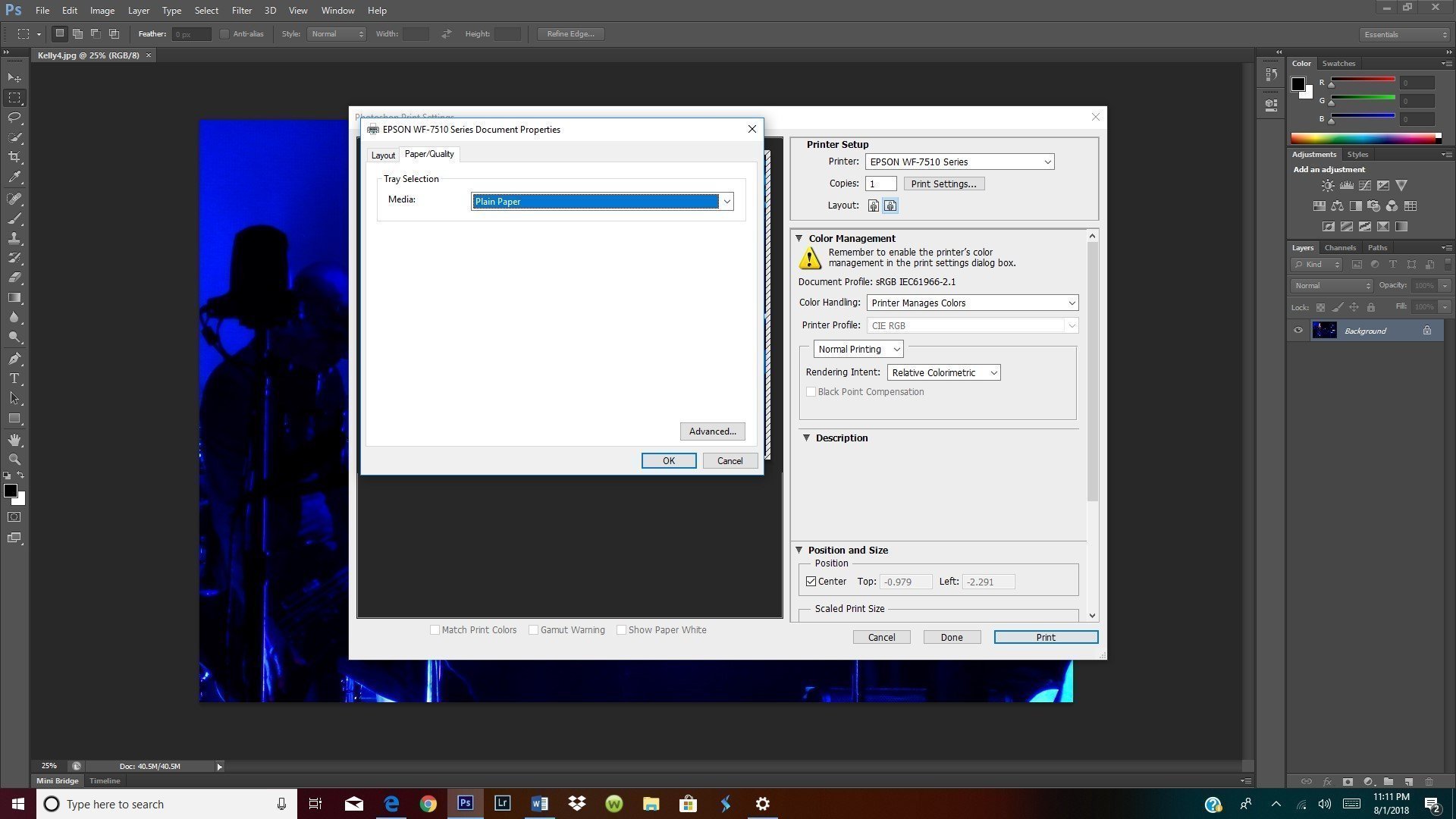The image size is (1456, 819).
Task: Click OK in Document Properties dialog
Action: click(x=669, y=461)
